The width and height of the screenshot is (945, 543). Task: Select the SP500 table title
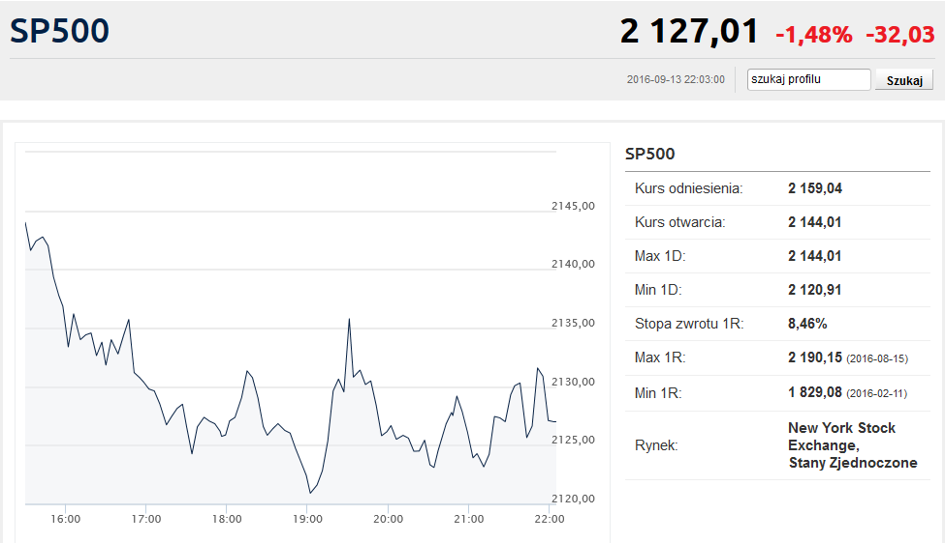click(650, 154)
